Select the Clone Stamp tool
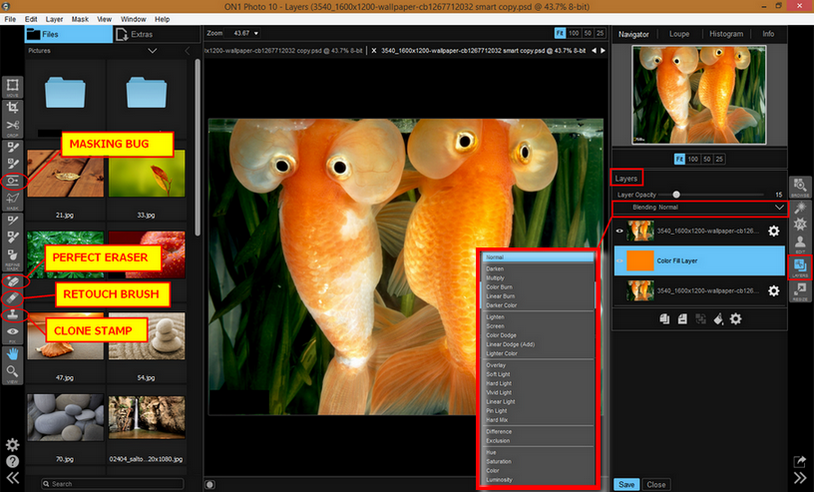This screenshot has height=492, width=814. pyautogui.click(x=12, y=315)
